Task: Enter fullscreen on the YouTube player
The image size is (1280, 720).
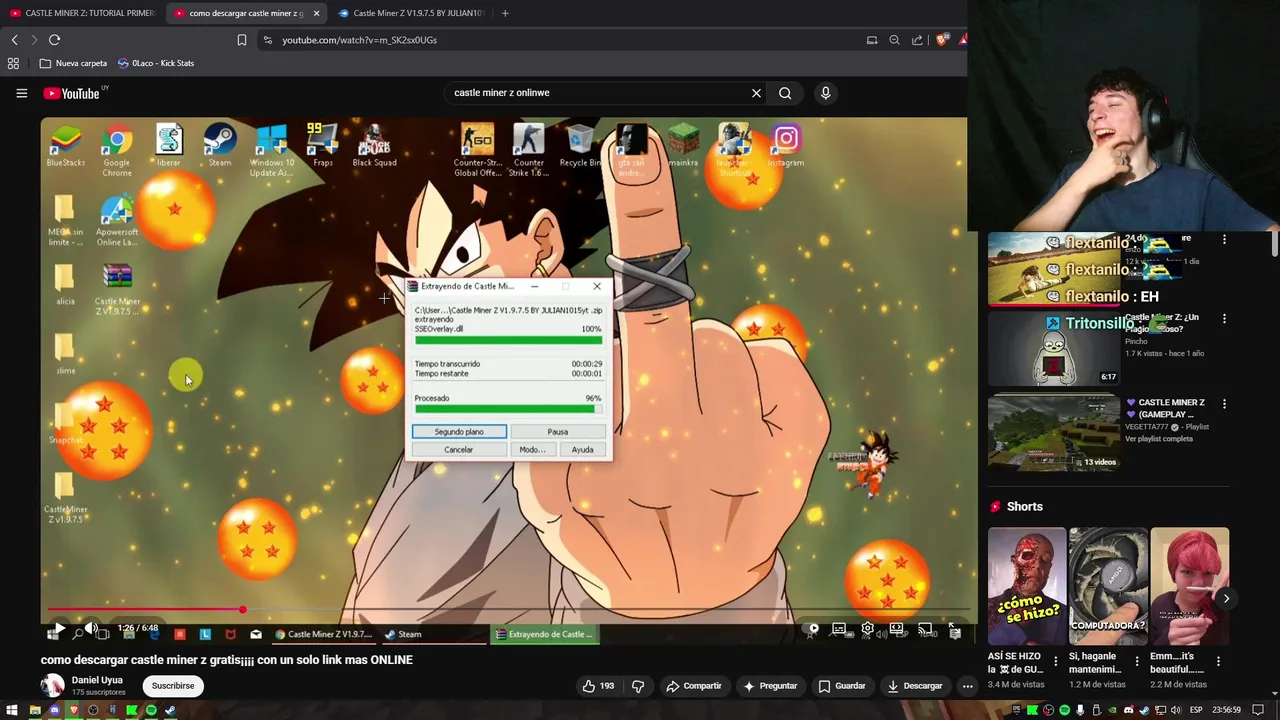Action: (x=955, y=629)
